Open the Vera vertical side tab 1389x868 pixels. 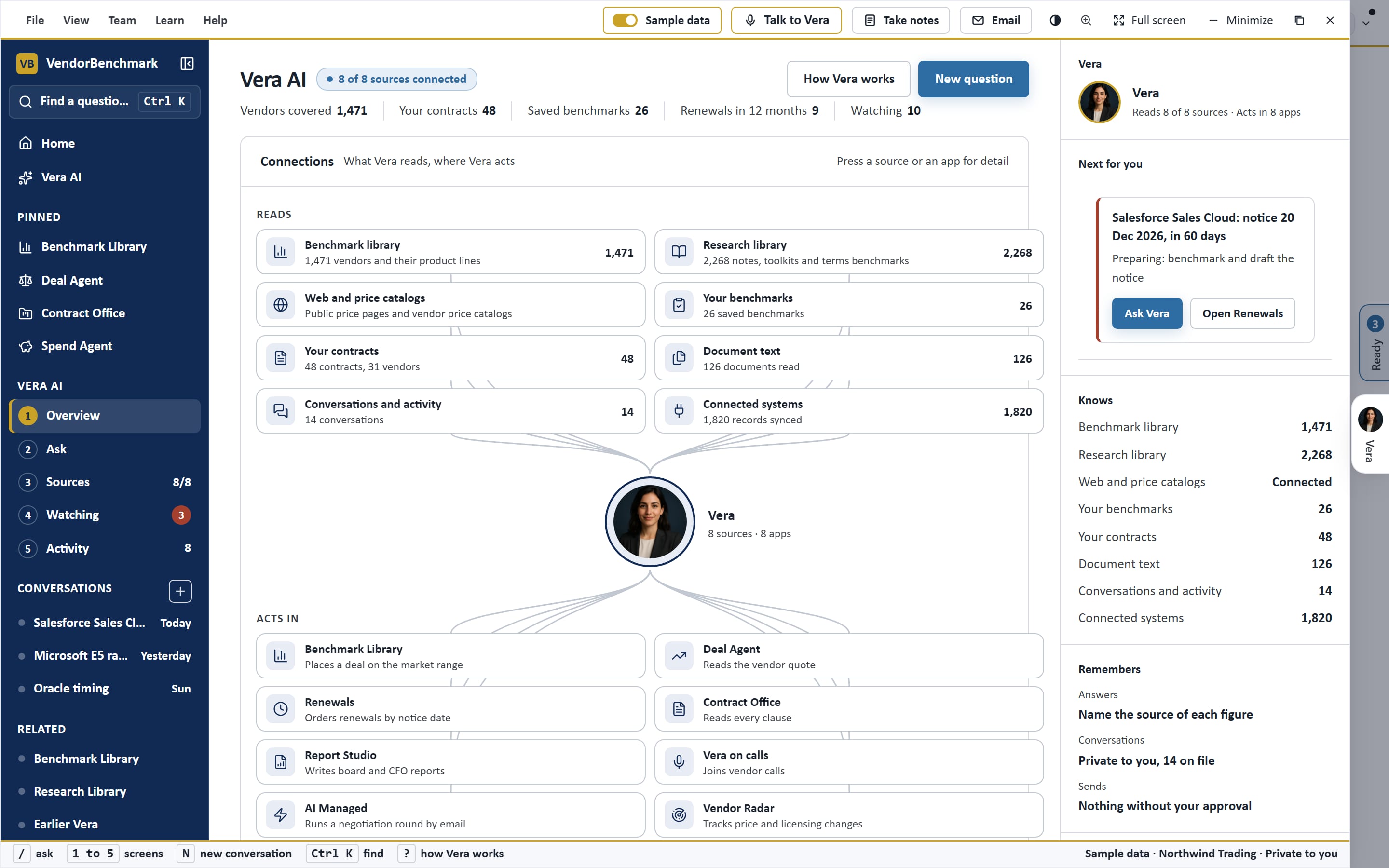tap(1371, 434)
